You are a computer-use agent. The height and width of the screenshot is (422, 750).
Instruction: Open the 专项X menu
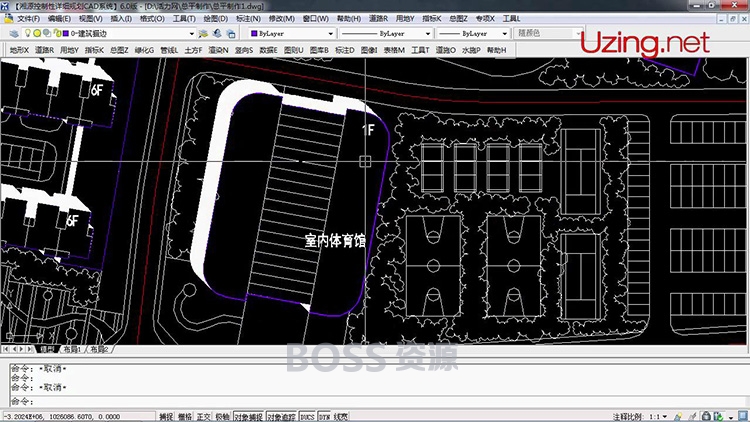(x=485, y=18)
